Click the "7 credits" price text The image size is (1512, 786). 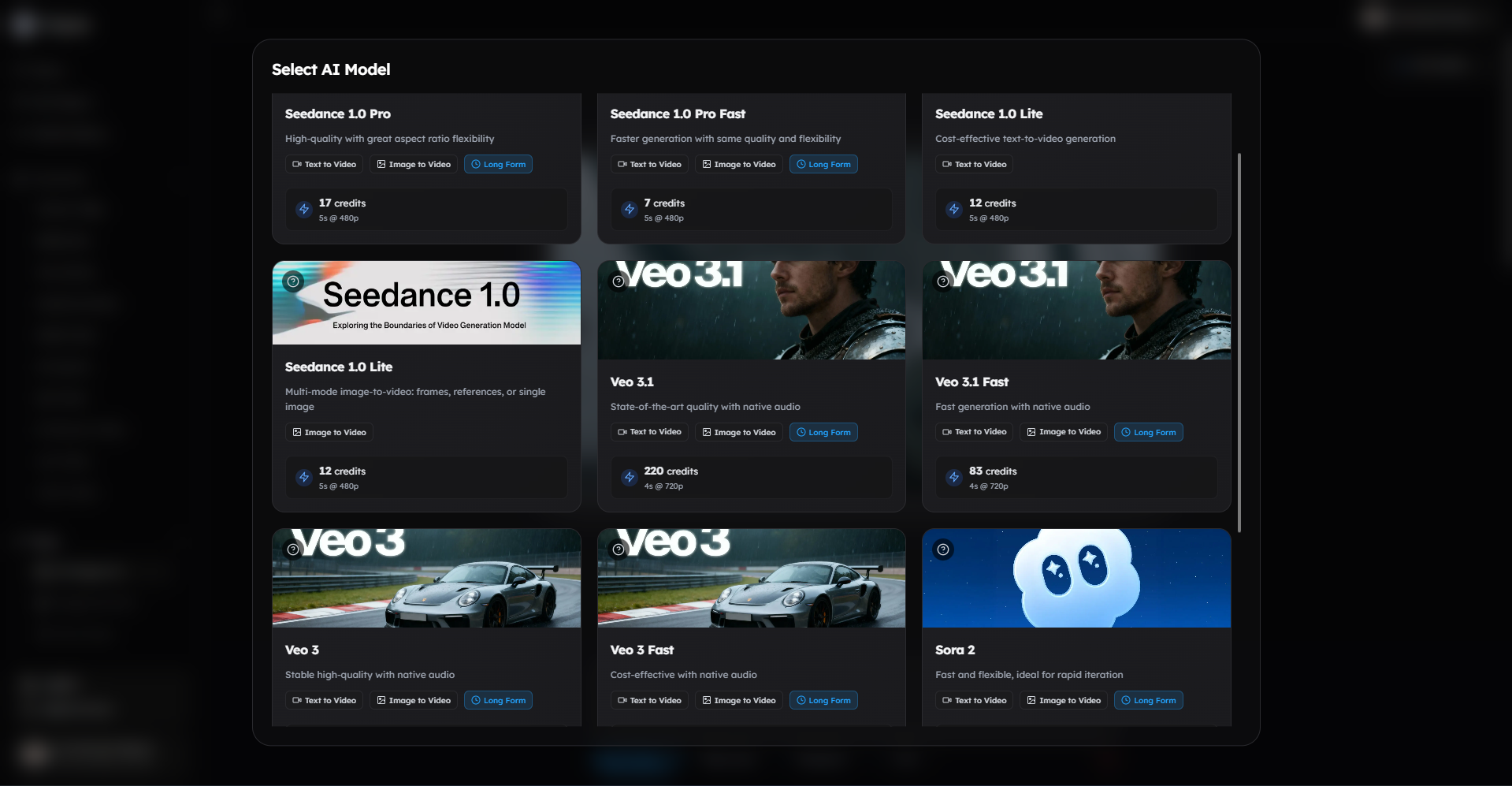pos(664,203)
